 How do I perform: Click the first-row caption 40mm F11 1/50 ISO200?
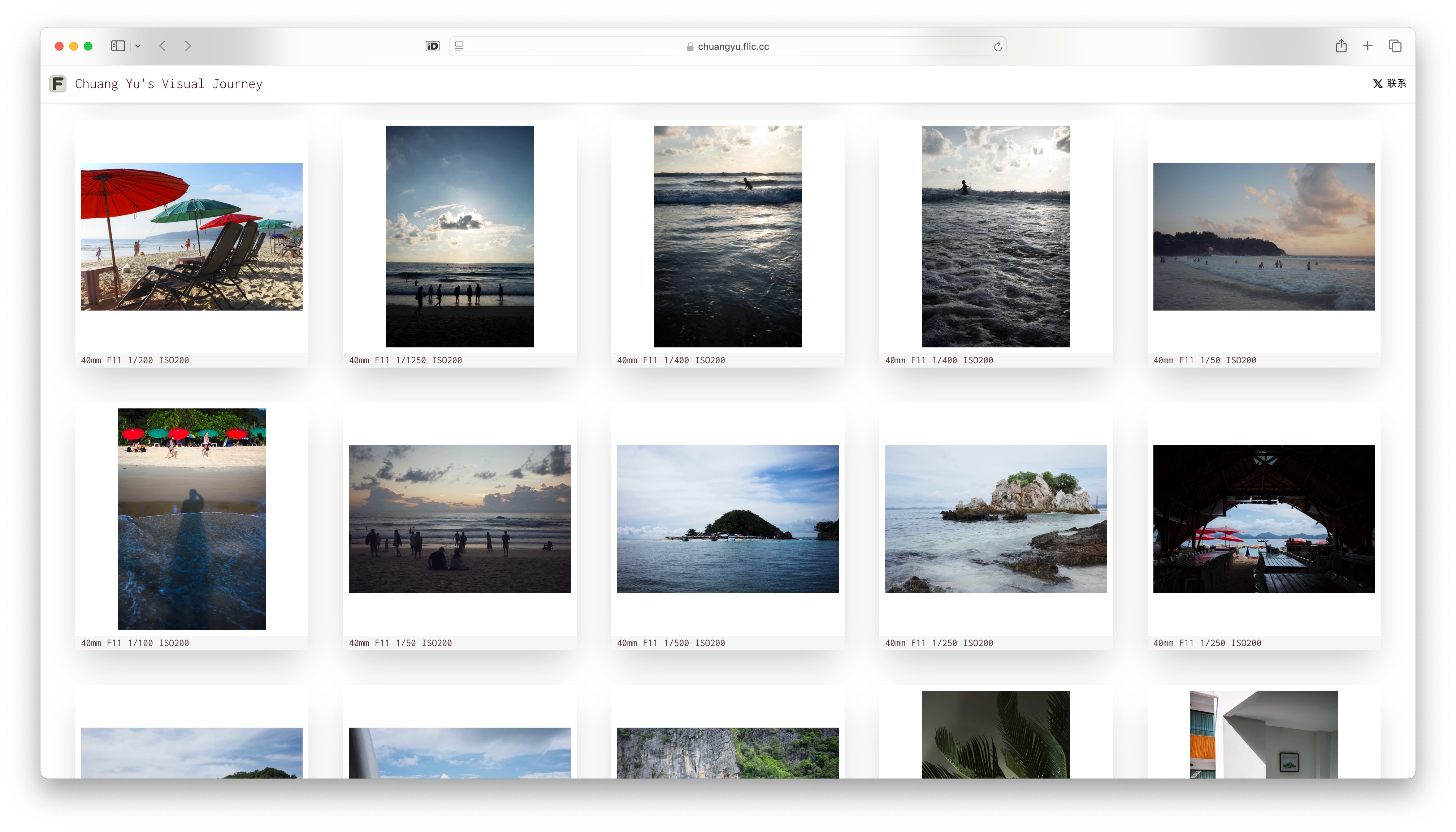[1205, 361]
